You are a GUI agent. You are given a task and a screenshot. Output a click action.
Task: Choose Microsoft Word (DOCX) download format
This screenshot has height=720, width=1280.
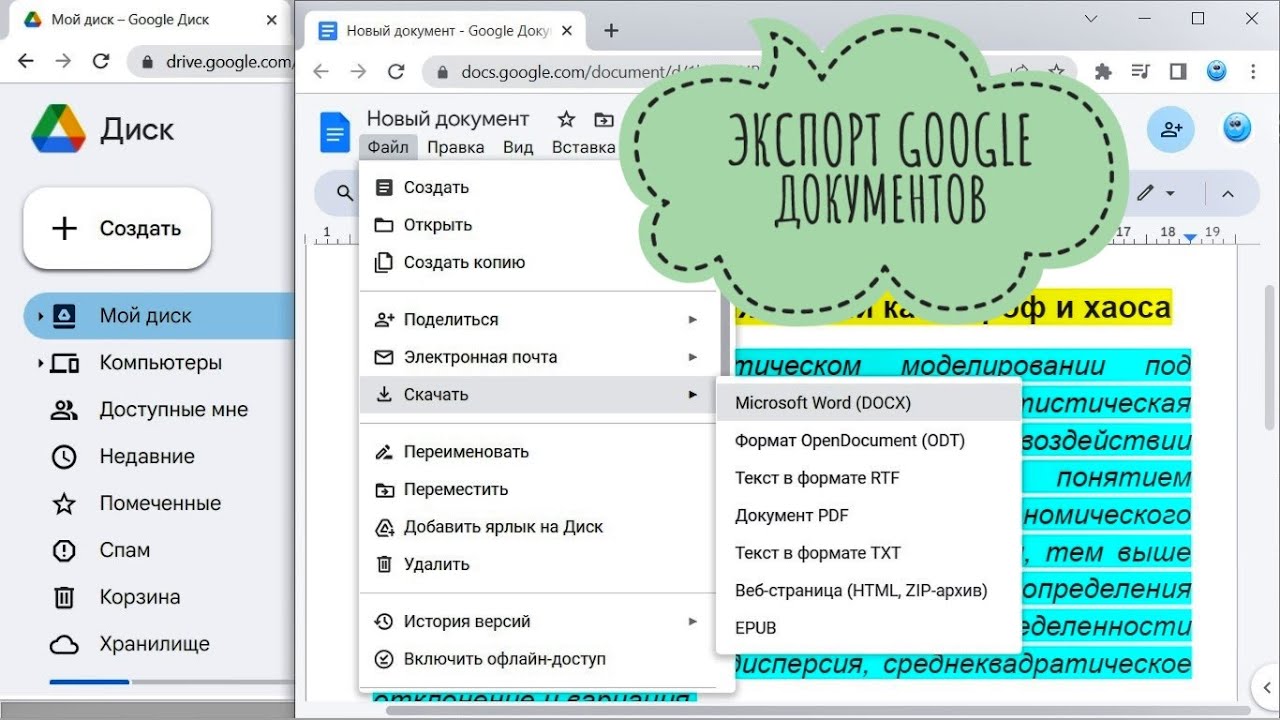click(869, 403)
